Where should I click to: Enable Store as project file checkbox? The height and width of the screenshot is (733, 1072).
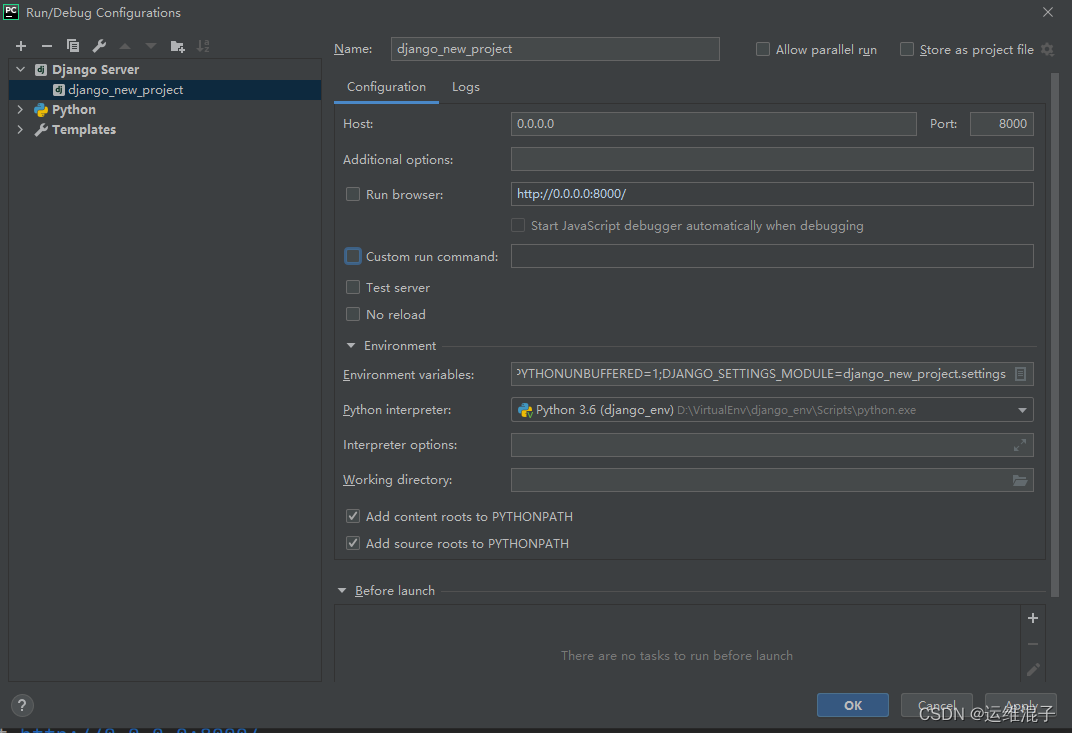click(907, 49)
